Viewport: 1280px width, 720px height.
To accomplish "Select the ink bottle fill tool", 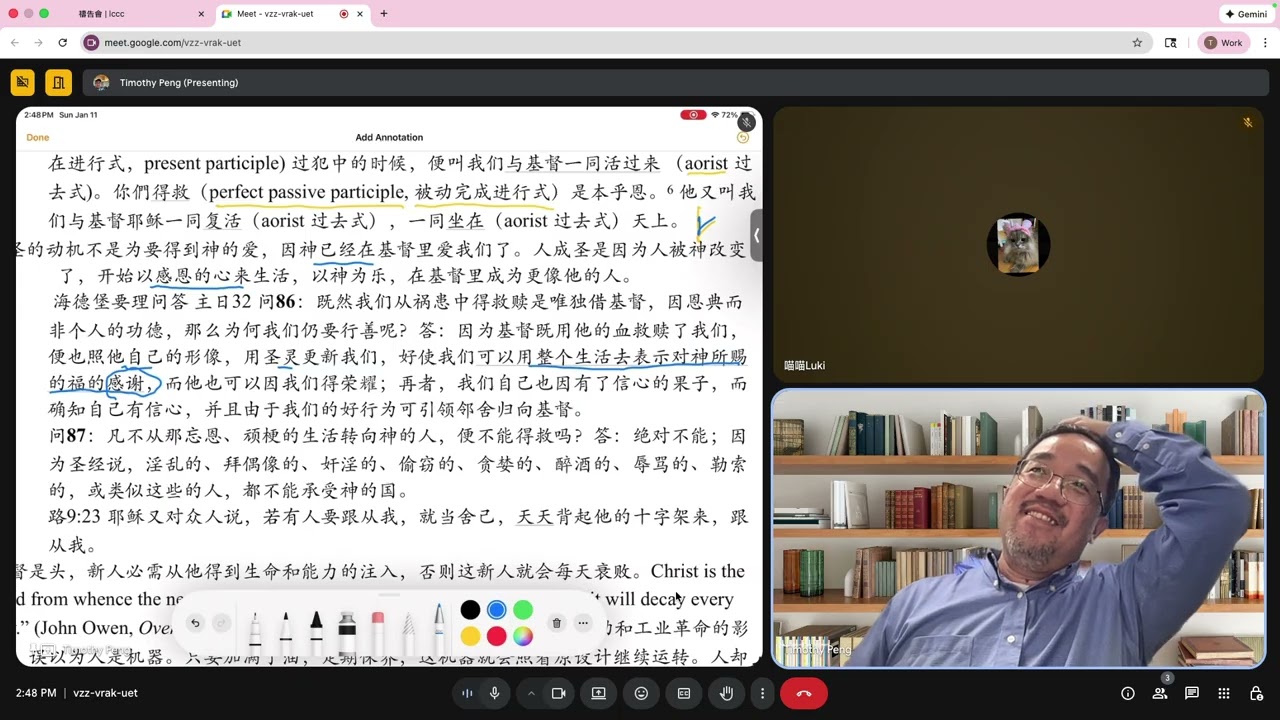I will (x=347, y=632).
